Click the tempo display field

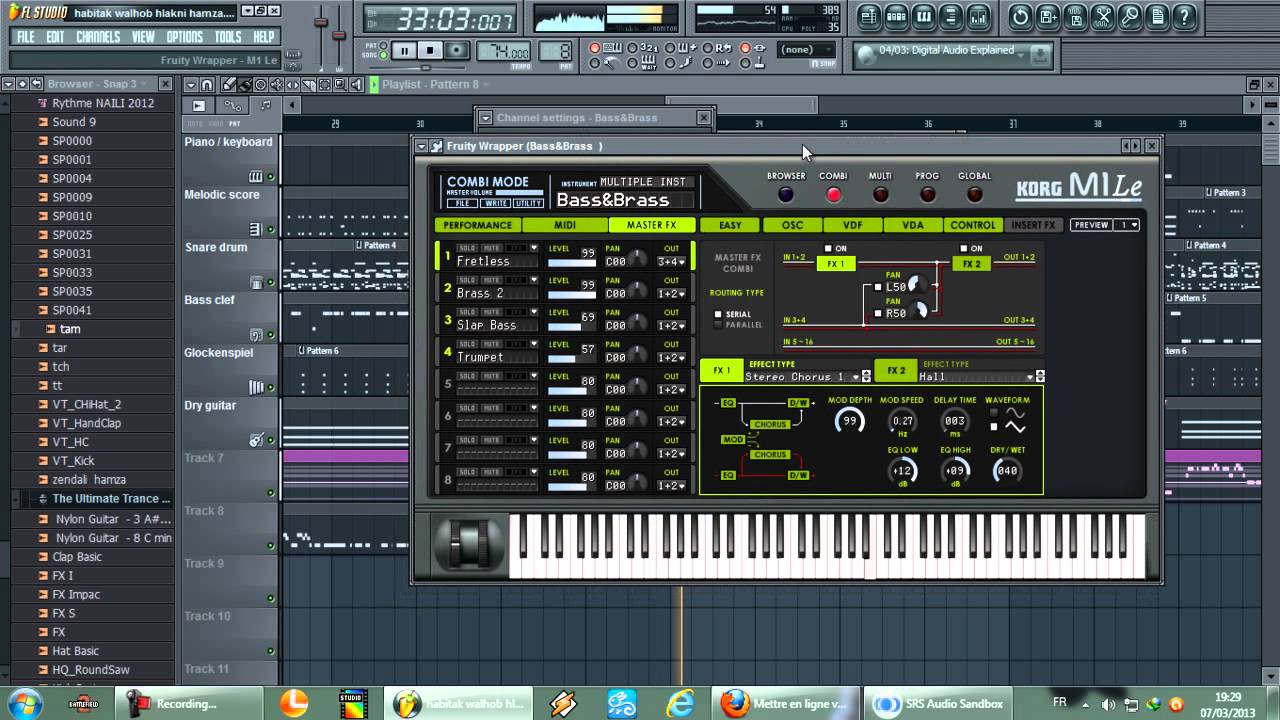click(504, 51)
